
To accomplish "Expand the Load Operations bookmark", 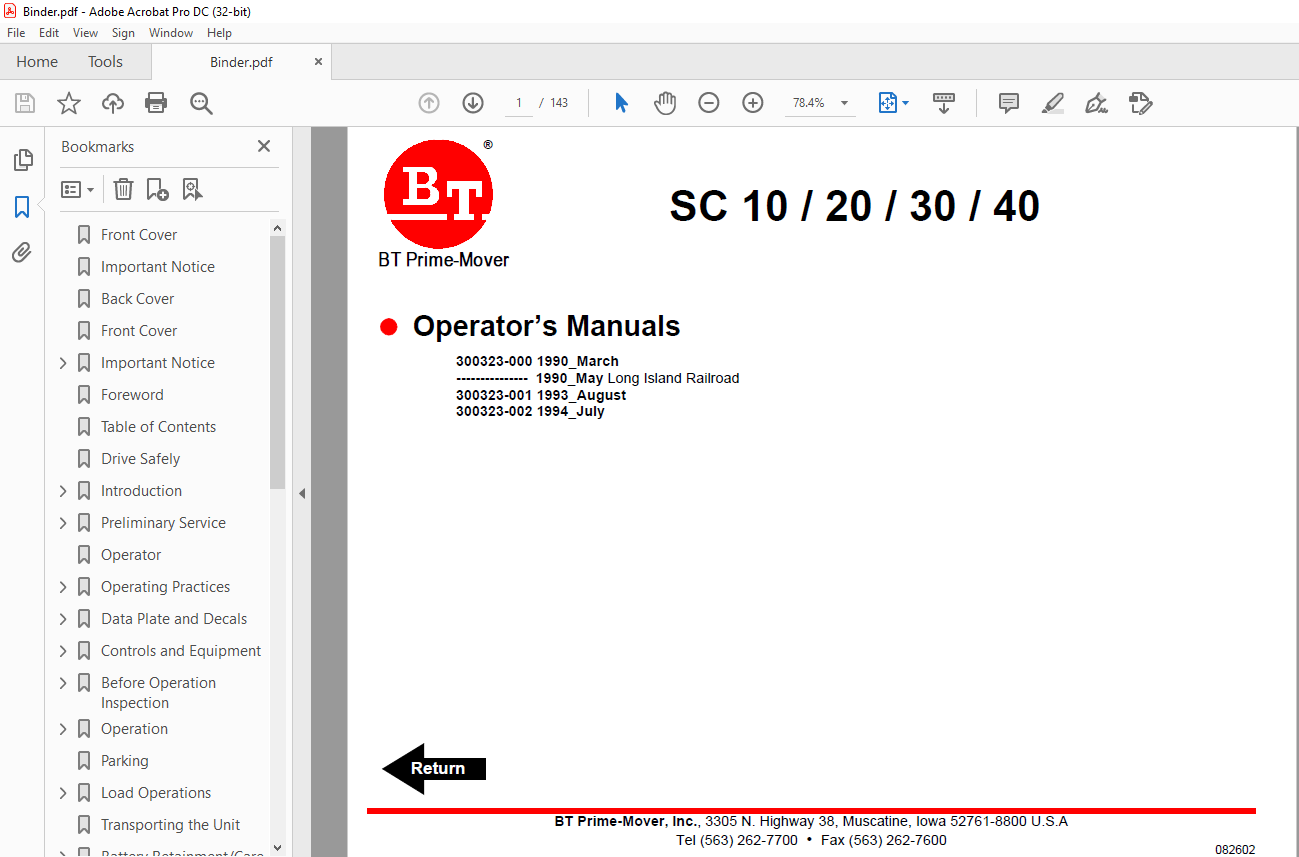I will (64, 793).
